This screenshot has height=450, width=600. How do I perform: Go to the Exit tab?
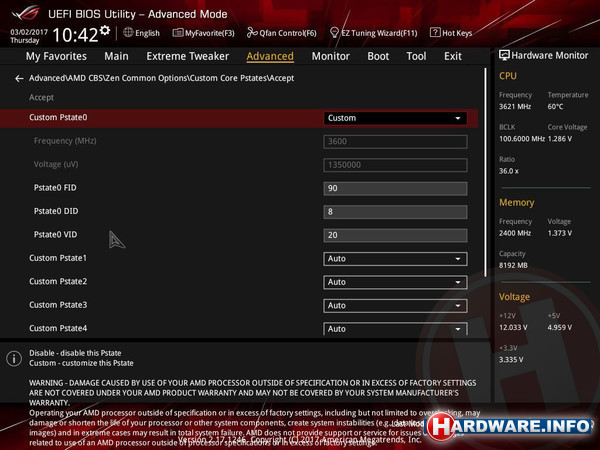(x=453, y=56)
